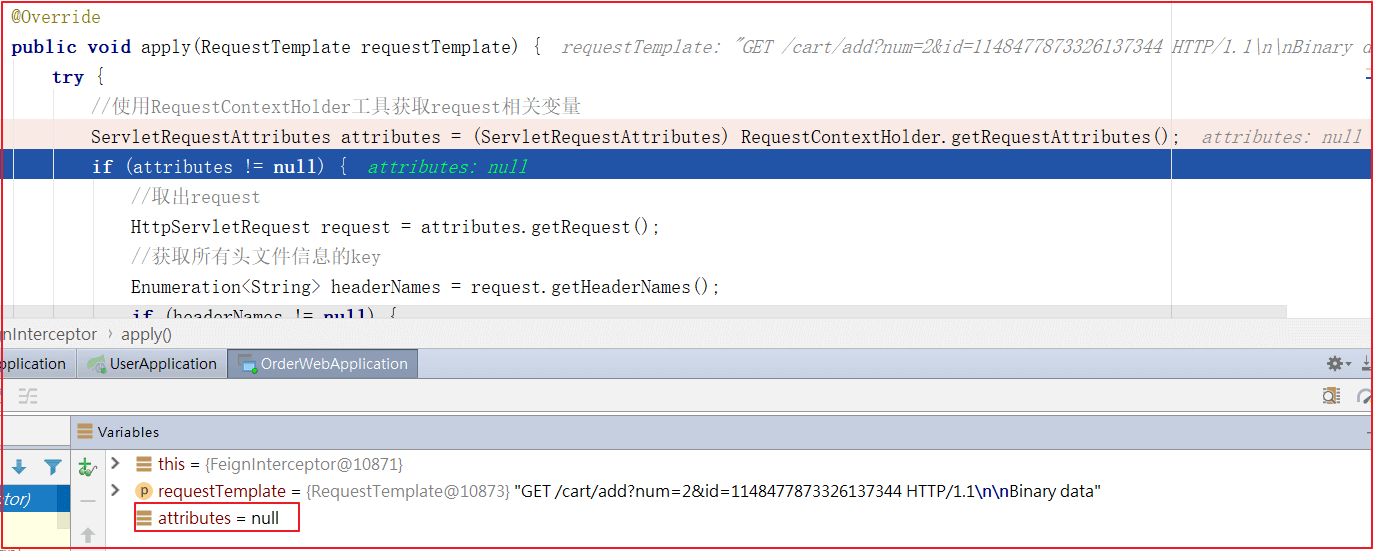This screenshot has width=1373, height=551.
Task: Click the breakpoint line with RequestContextHolder.getRequestAttributes()
Action: tap(685, 137)
